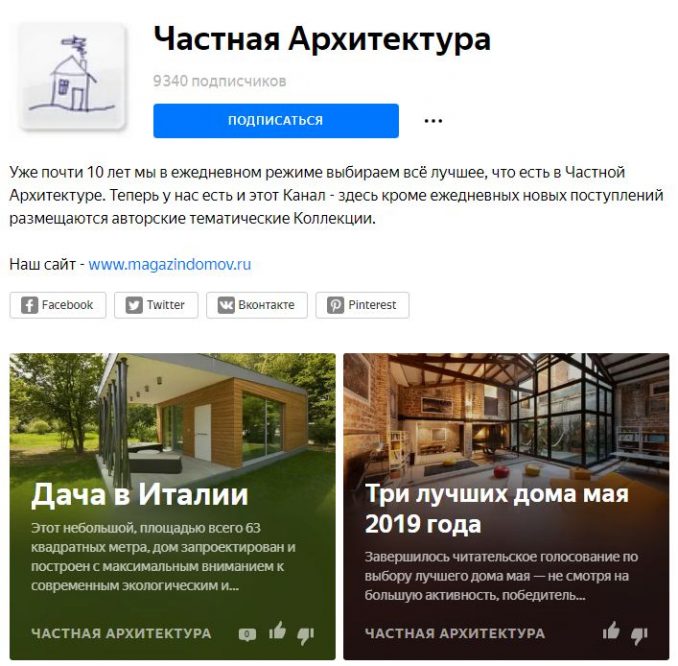Open the three-dot more options menu
This screenshot has width=678, height=666.
click(433, 121)
